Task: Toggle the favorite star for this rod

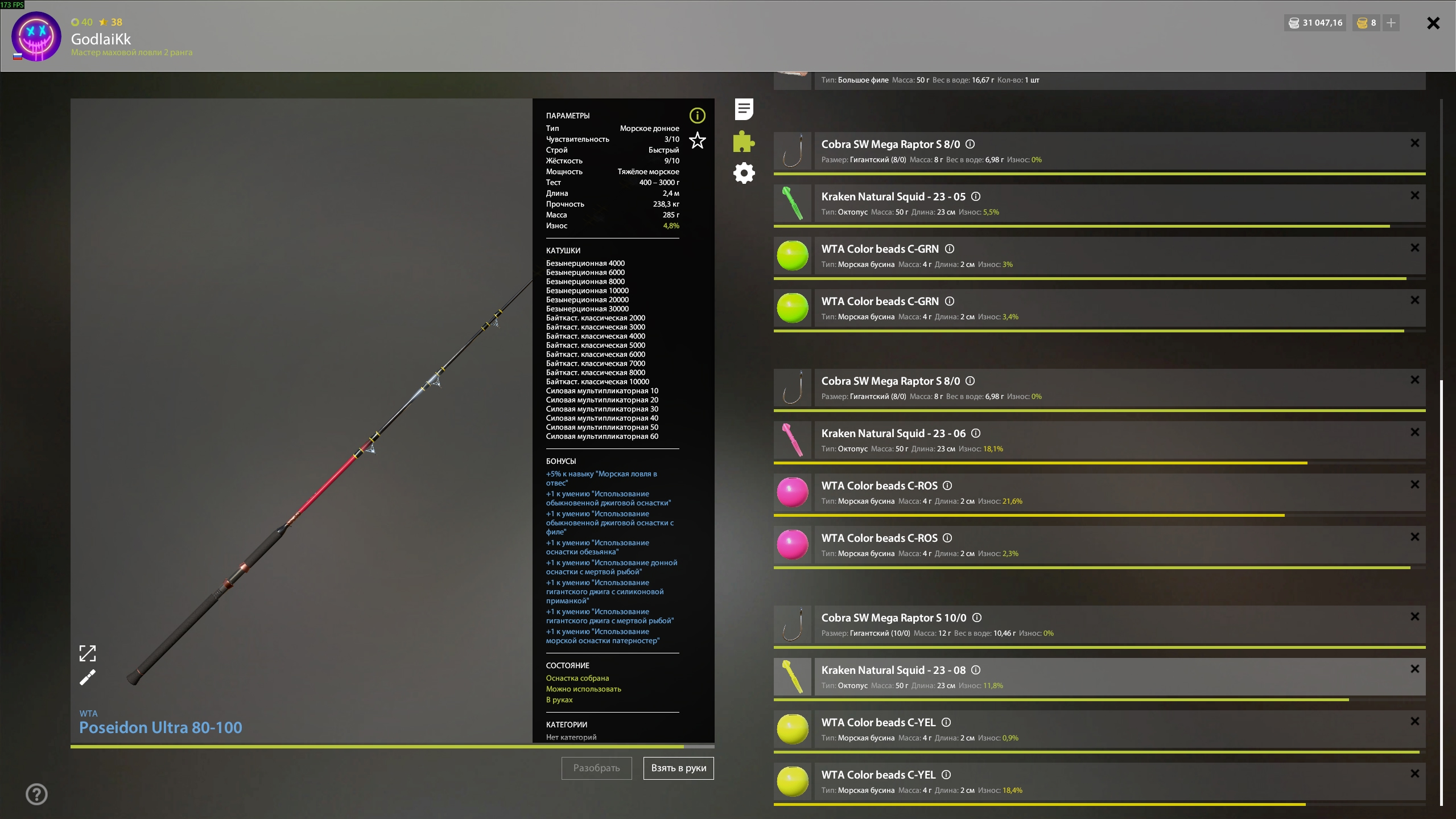Action: (x=697, y=140)
